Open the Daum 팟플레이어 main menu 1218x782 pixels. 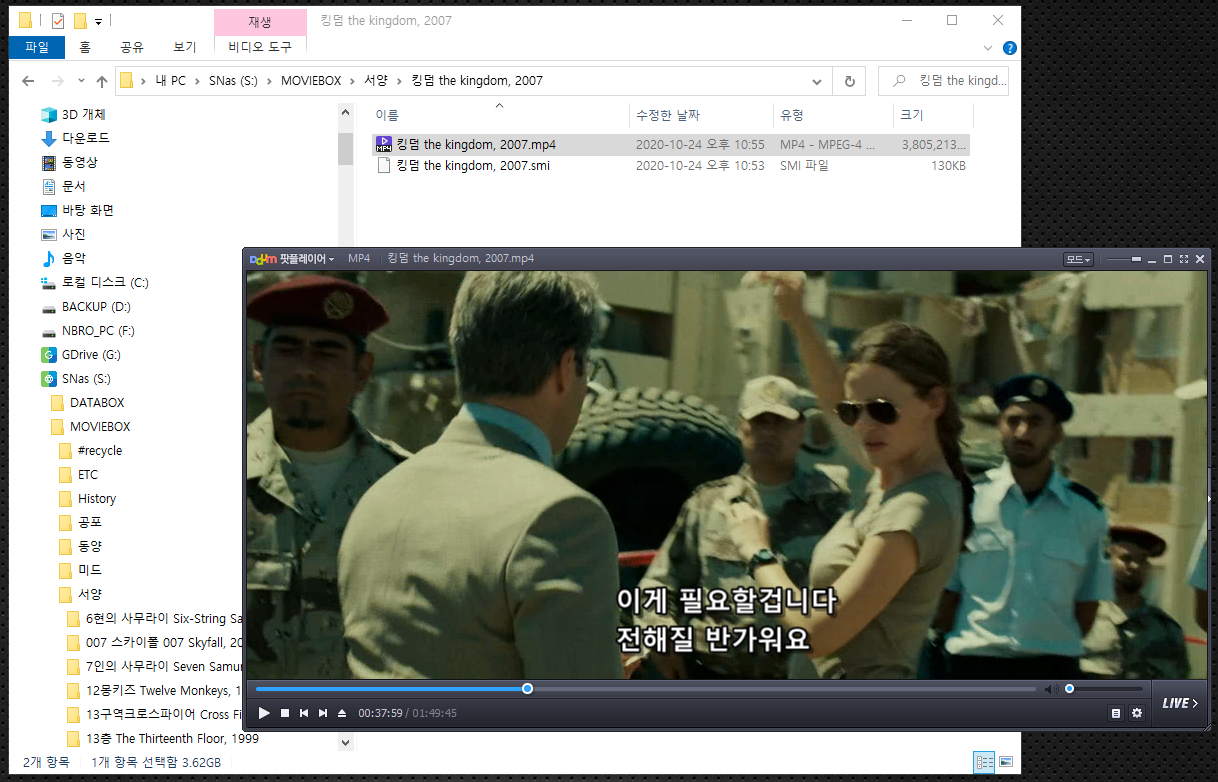tap(292, 258)
